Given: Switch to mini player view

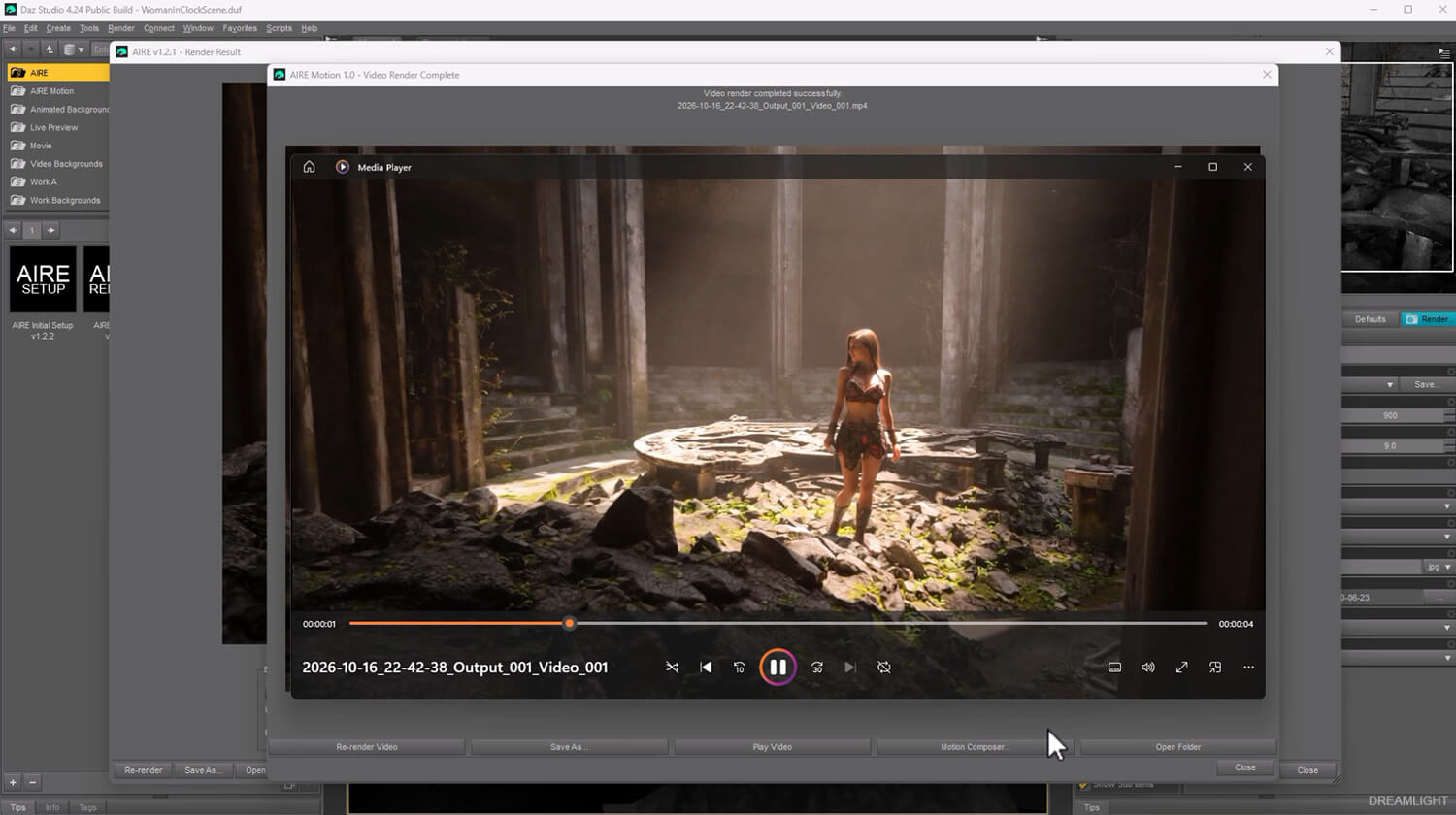Looking at the screenshot, I should pyautogui.click(x=1215, y=668).
